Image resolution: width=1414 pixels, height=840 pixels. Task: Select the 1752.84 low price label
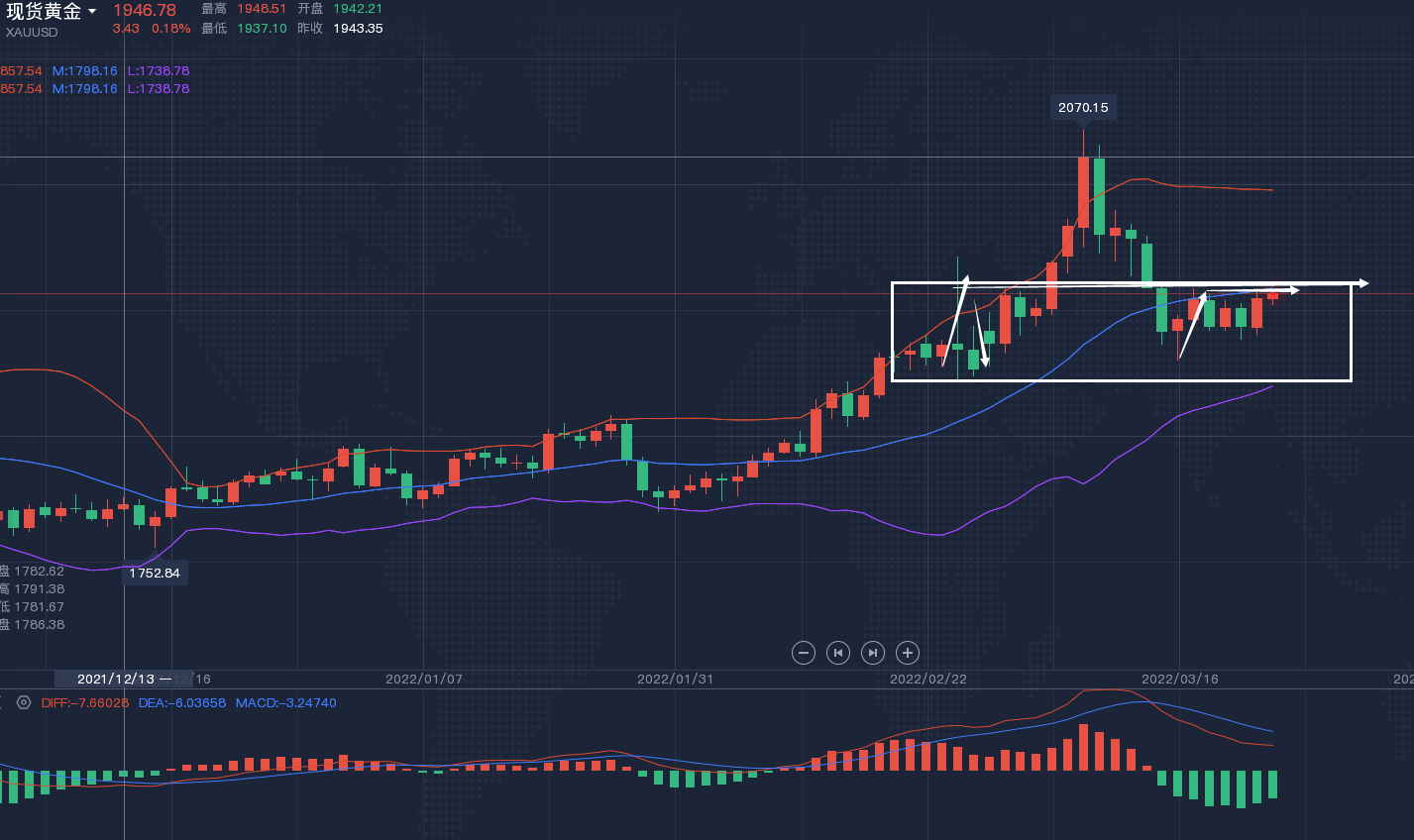coord(155,573)
